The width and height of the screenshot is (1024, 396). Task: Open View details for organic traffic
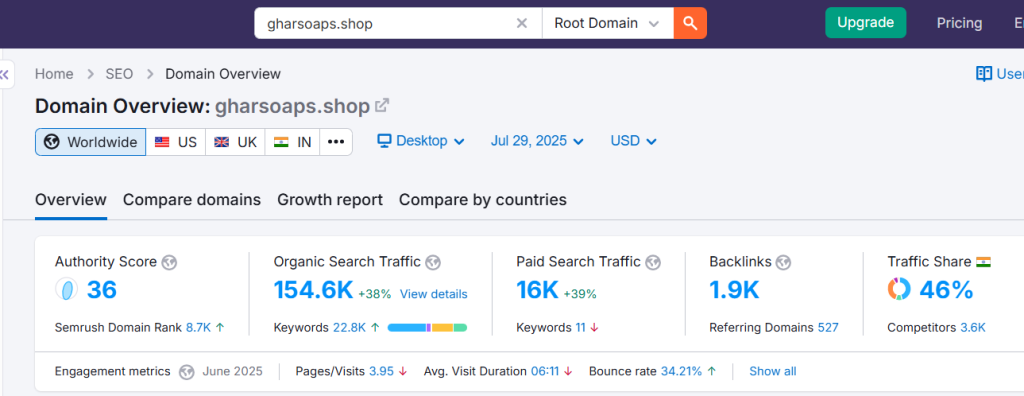[434, 294]
